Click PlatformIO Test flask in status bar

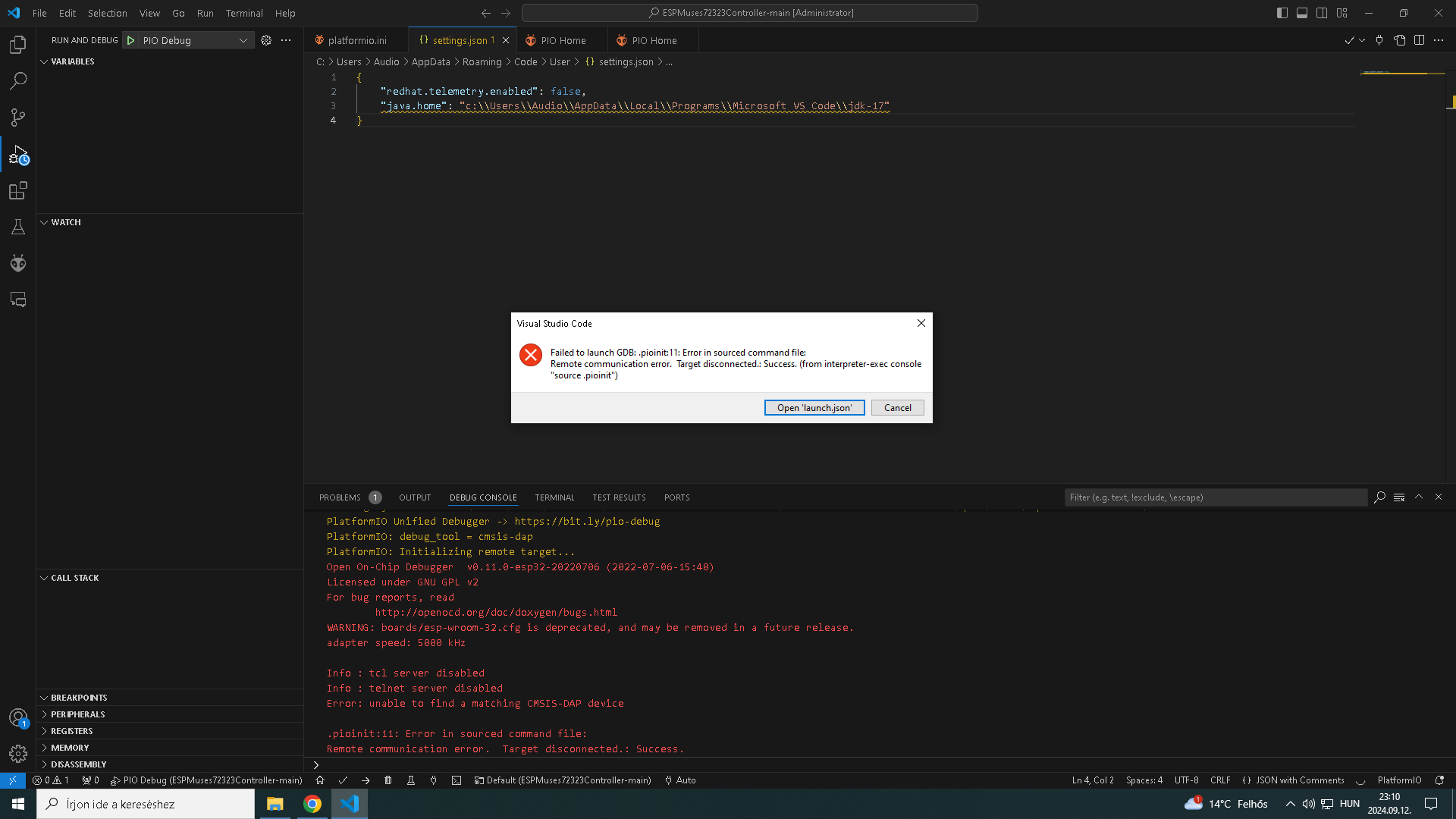tap(411, 780)
